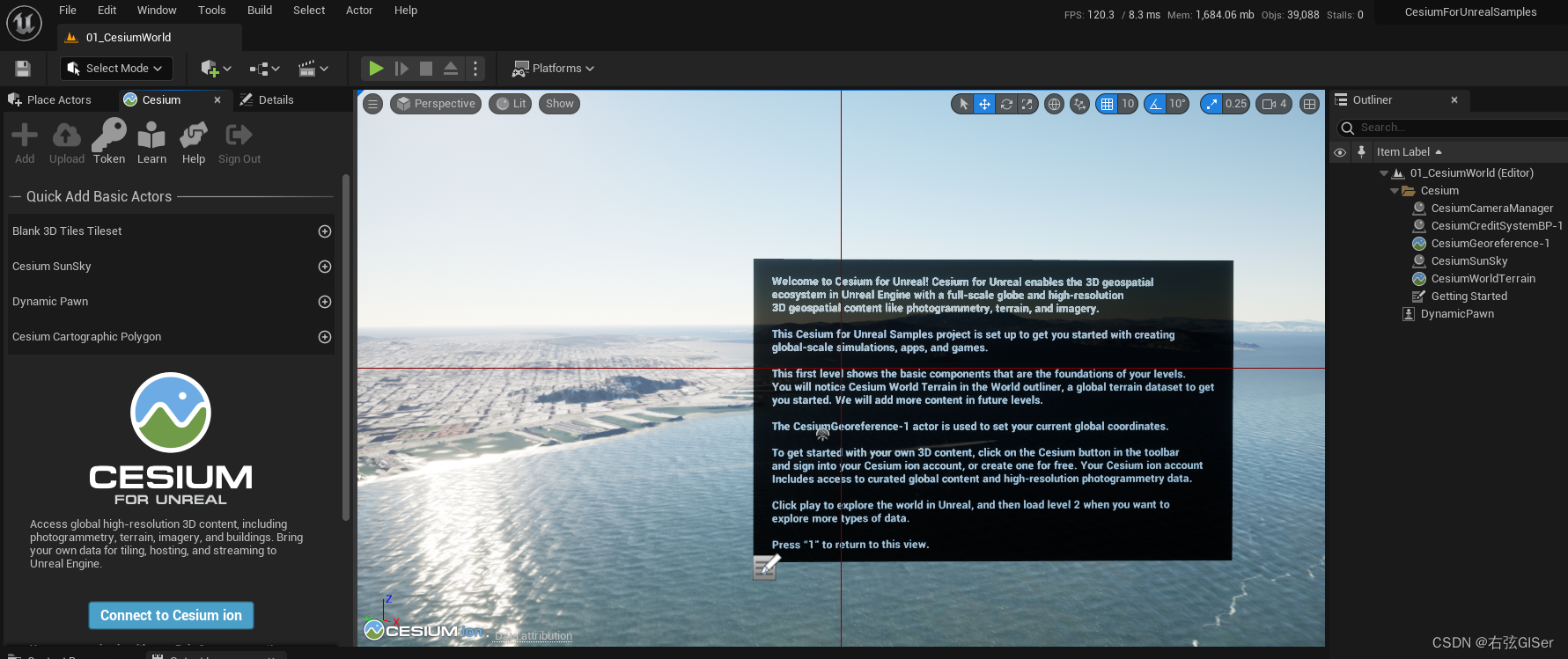Screen dimensions: 1568x659
Task: Activate the Rotate gizmo tool
Action: [1006, 104]
